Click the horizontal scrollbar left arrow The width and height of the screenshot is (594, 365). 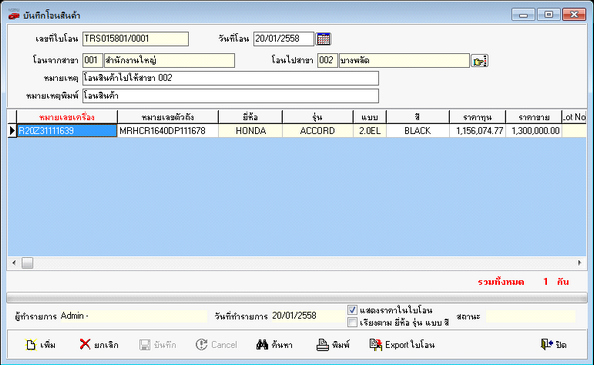click(14, 262)
